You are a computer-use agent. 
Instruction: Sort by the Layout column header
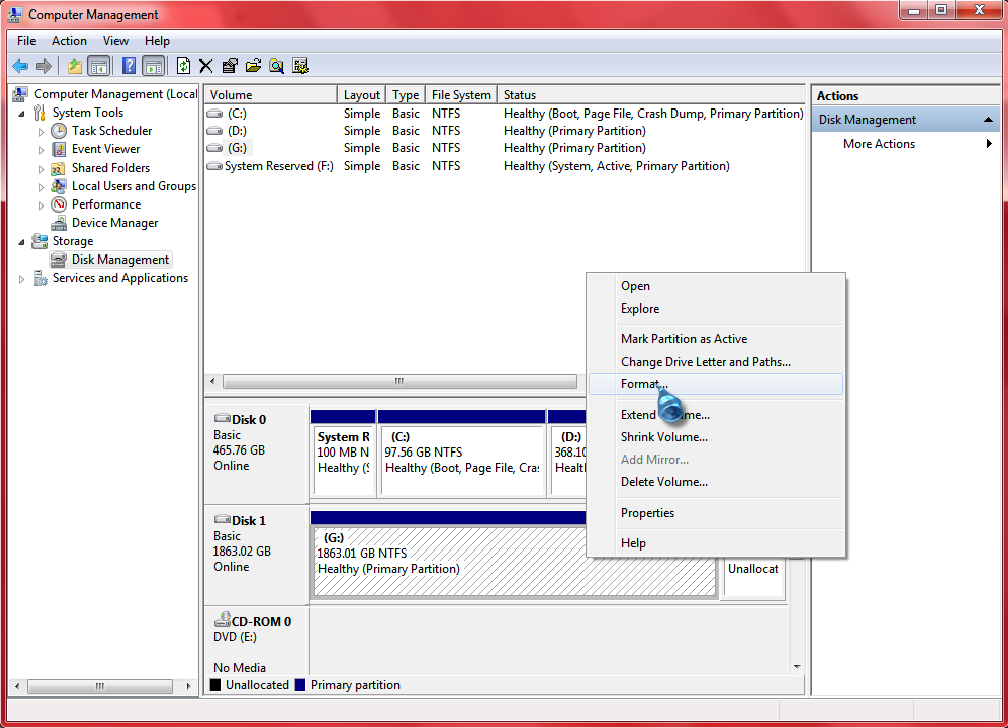(x=362, y=95)
